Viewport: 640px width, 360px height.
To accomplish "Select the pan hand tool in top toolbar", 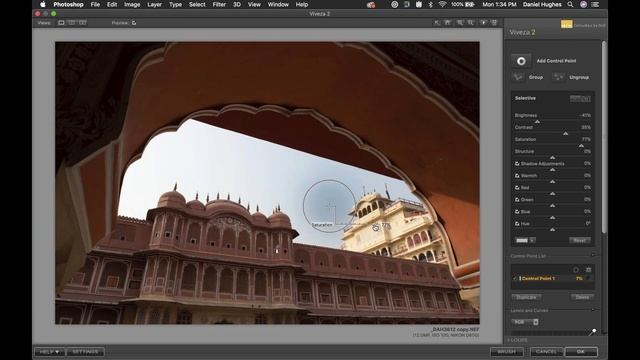I will pos(448,23).
